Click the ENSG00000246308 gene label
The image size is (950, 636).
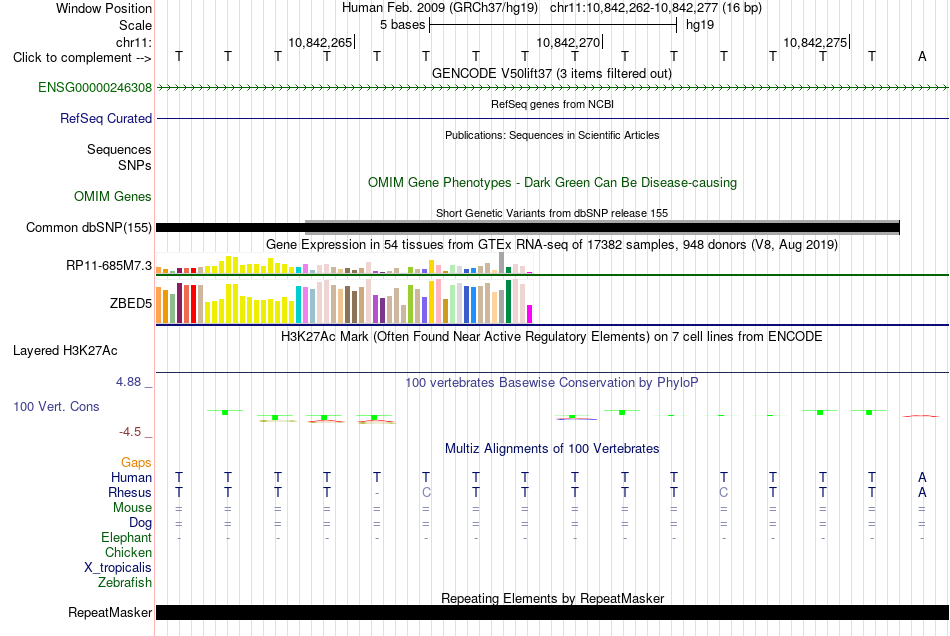[x=95, y=88]
